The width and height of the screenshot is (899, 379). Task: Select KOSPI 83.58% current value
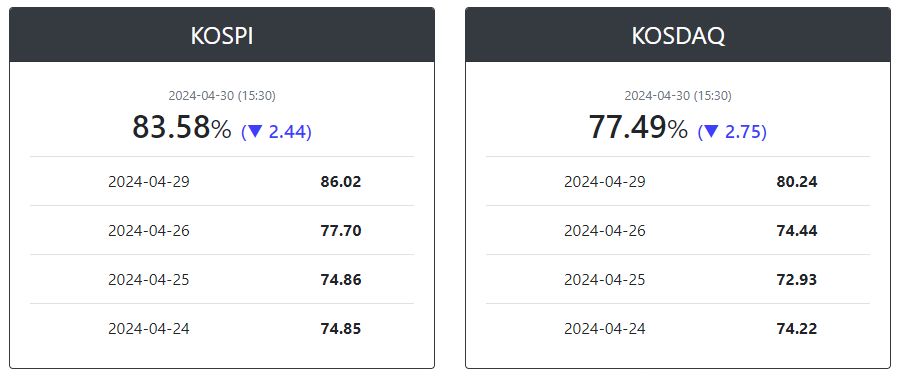click(x=182, y=127)
